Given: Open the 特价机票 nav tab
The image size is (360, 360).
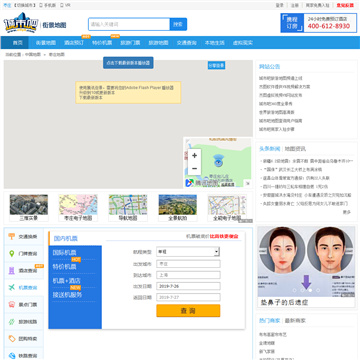Looking at the screenshot, I should point(102,43).
